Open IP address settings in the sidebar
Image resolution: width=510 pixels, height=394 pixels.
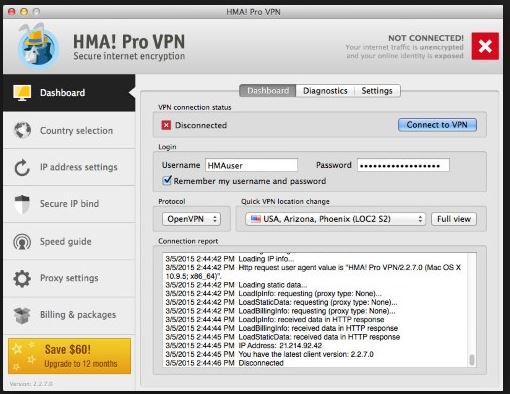(69, 167)
